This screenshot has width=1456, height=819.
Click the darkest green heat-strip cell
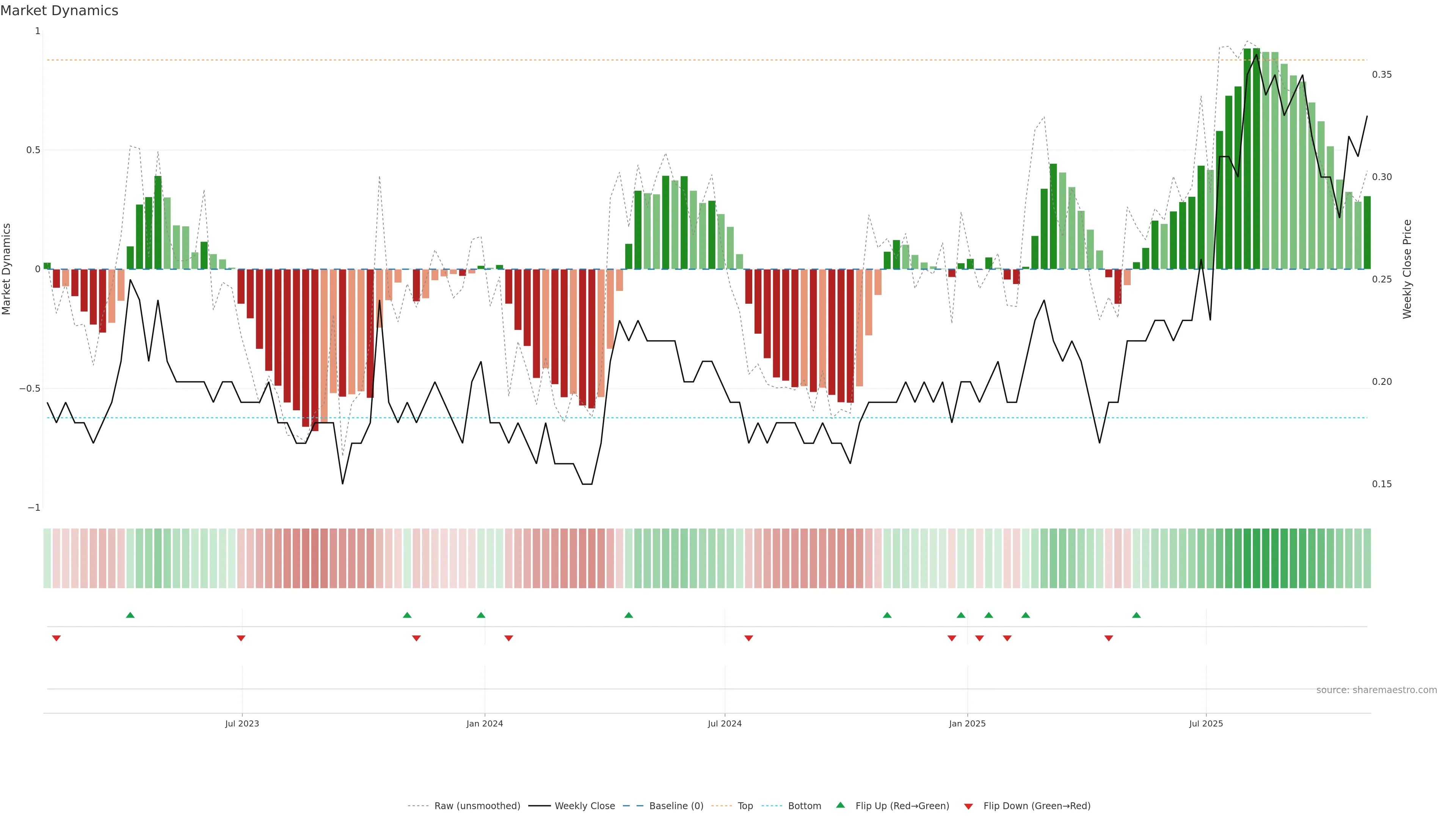tap(1257, 559)
